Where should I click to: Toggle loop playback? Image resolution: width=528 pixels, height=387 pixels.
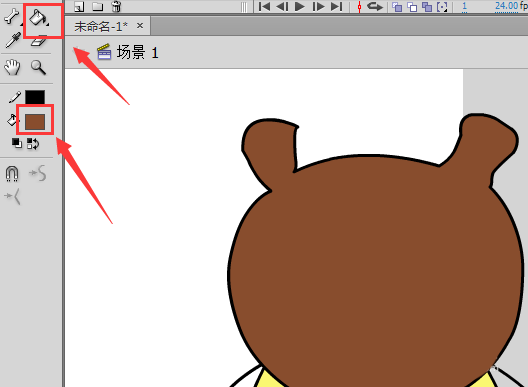point(374,7)
